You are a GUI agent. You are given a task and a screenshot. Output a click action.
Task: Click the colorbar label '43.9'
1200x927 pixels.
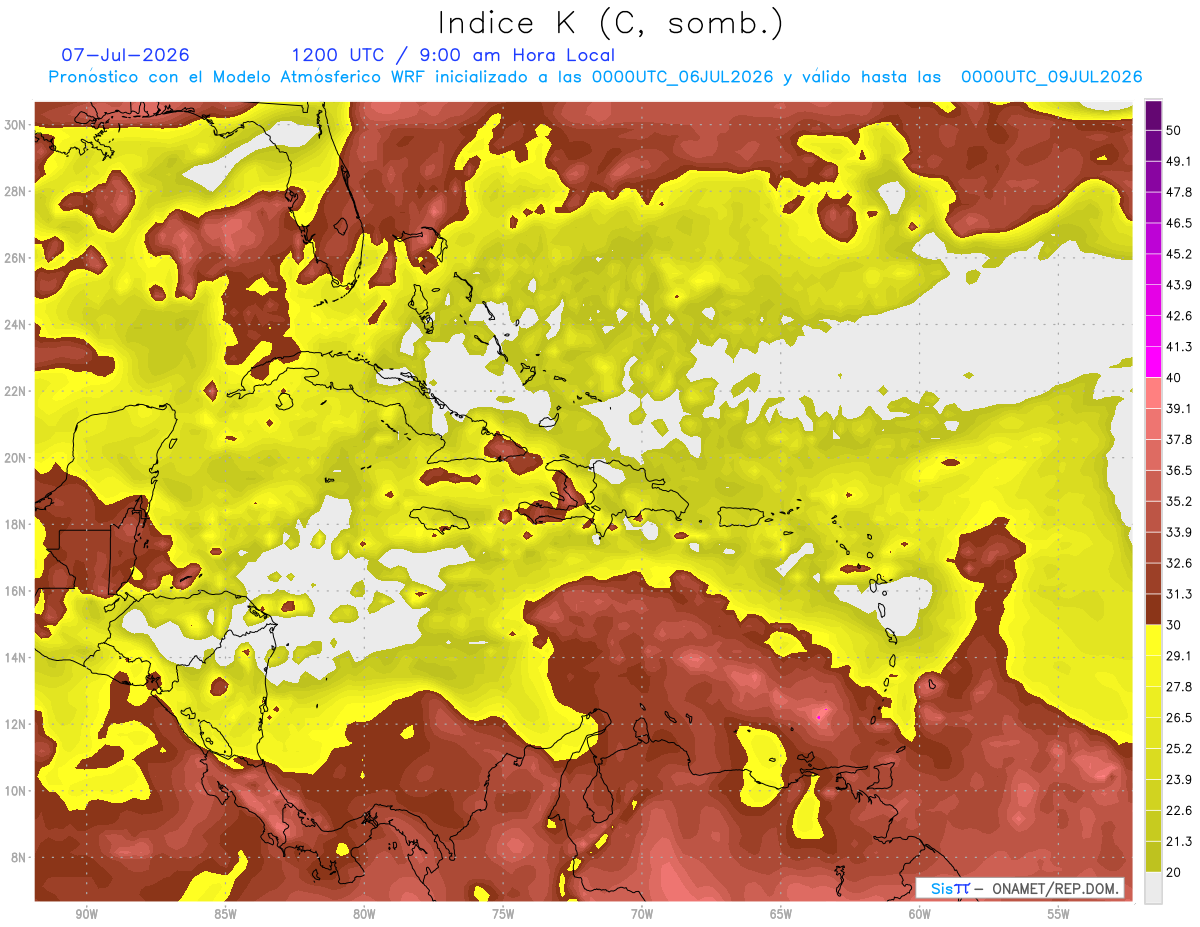coord(1179,285)
